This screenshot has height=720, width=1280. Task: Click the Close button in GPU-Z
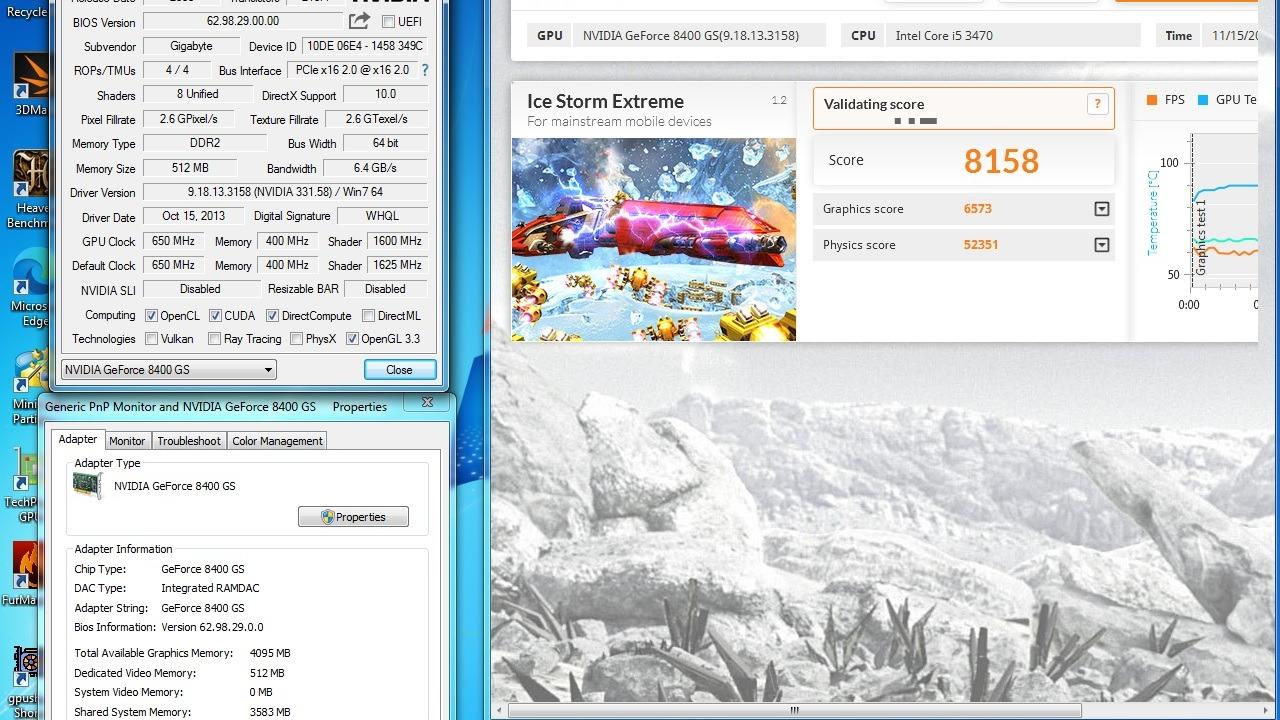(399, 370)
